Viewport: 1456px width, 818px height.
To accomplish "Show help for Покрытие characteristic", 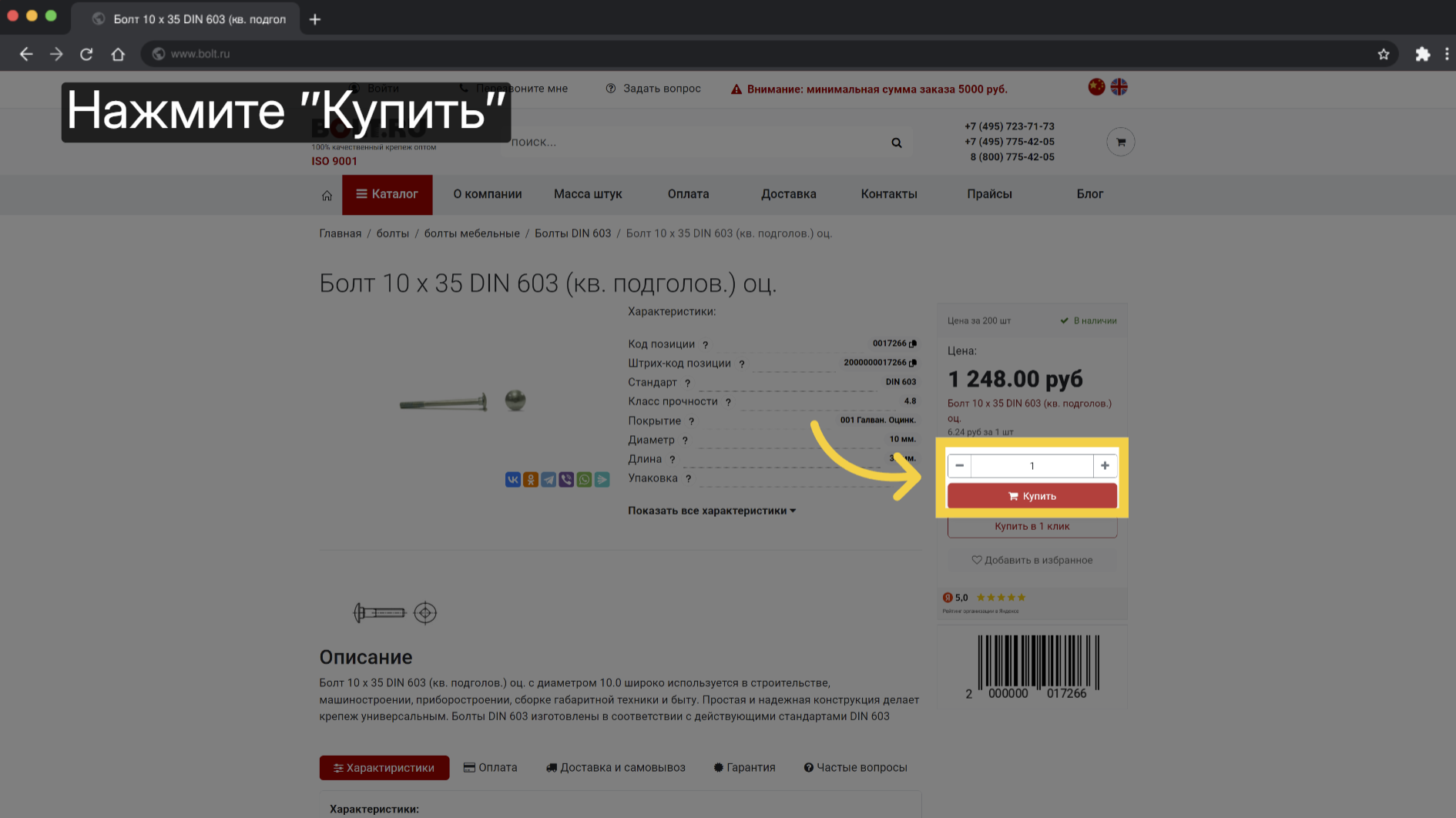I will (691, 421).
